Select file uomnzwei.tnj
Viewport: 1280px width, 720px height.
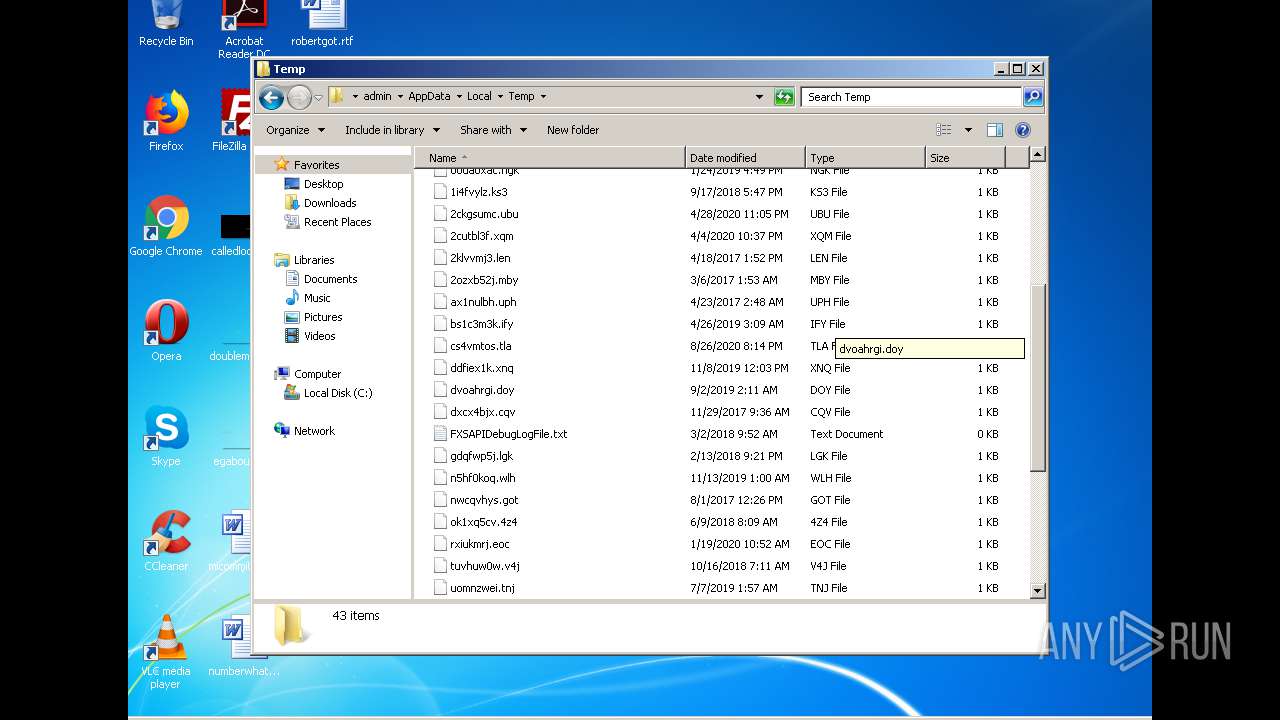[482, 588]
